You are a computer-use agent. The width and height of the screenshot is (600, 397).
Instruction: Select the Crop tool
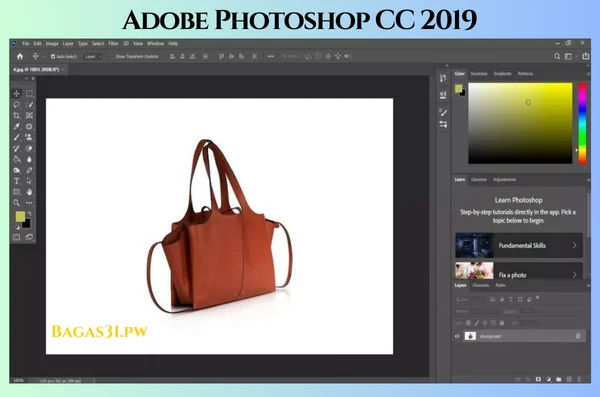pyautogui.click(x=16, y=115)
